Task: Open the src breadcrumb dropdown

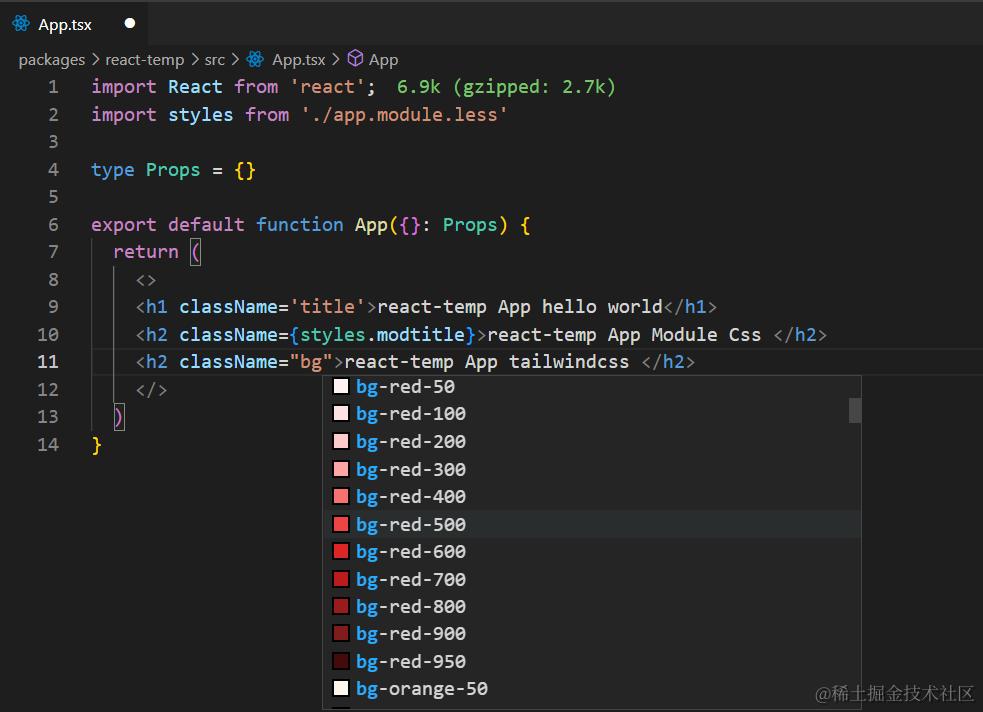Action: (214, 59)
